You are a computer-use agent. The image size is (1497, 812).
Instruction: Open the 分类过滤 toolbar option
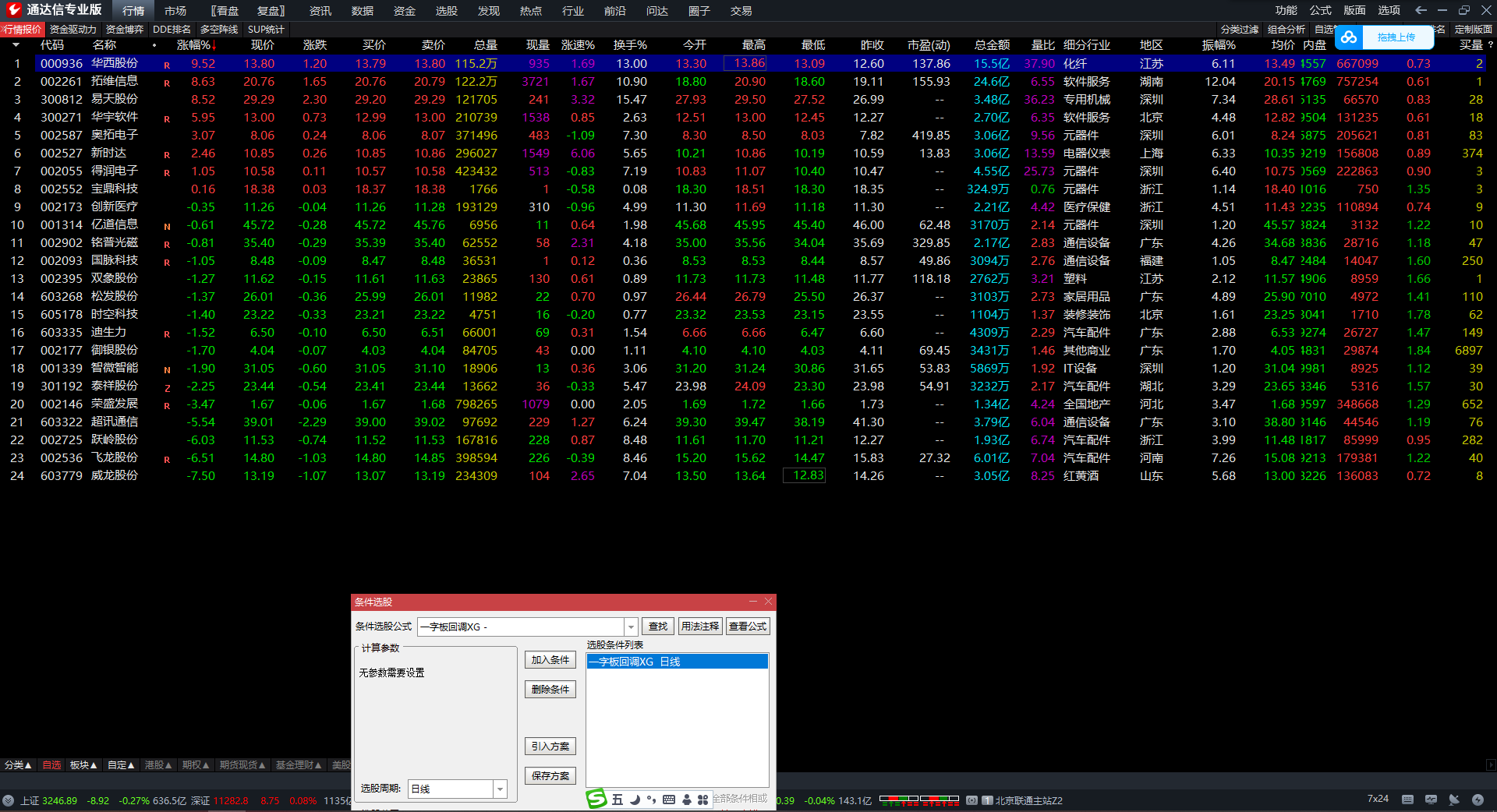click(x=1240, y=30)
